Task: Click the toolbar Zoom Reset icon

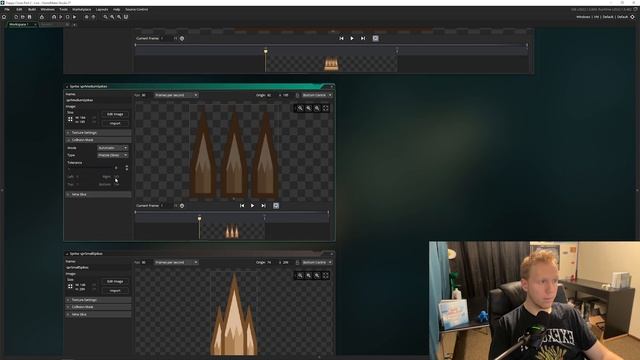Action: (112, 17)
